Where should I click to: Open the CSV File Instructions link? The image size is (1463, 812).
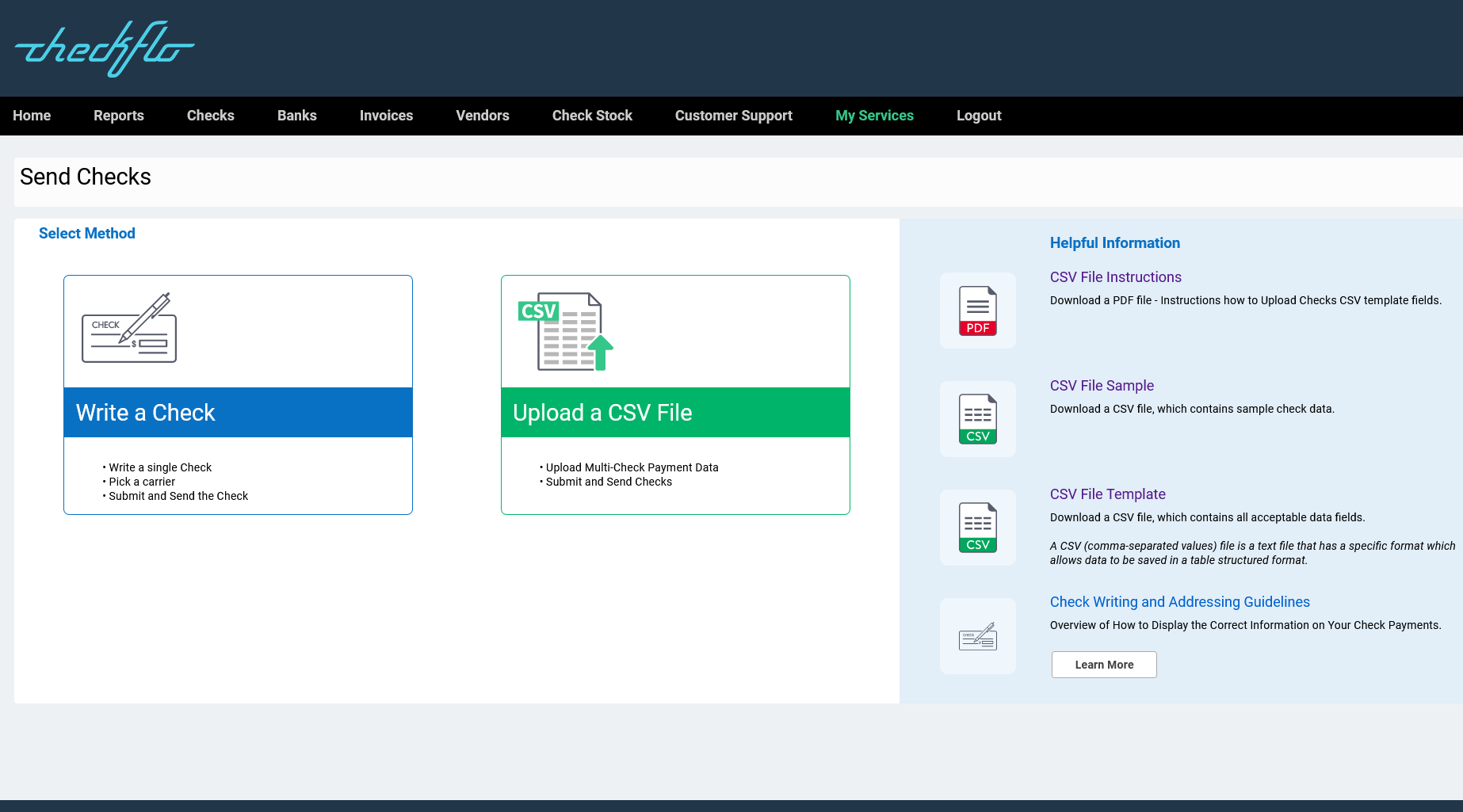(1116, 277)
